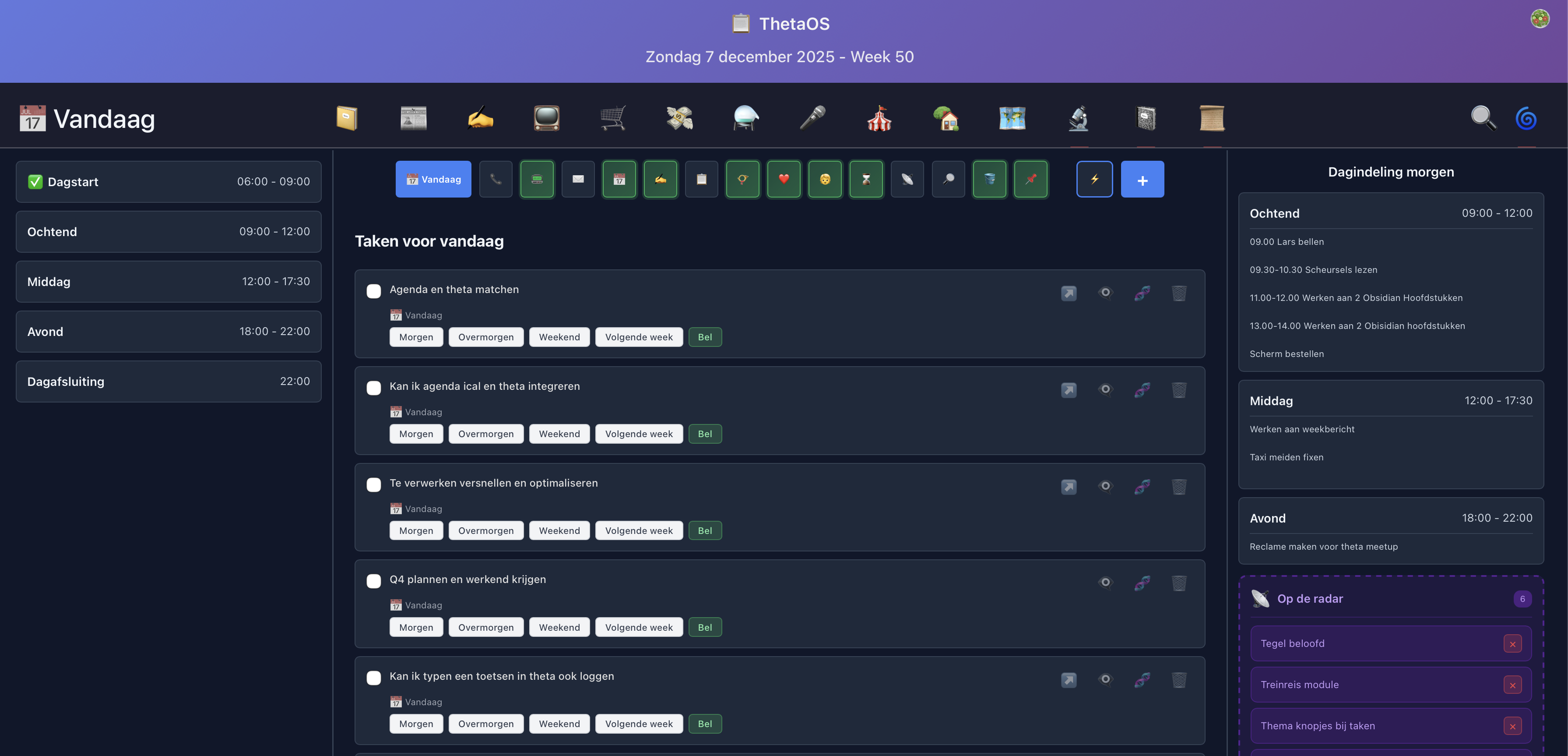Click the lightning bolt quick tab
This screenshot has width=1568, height=756.
pyautogui.click(x=1094, y=179)
